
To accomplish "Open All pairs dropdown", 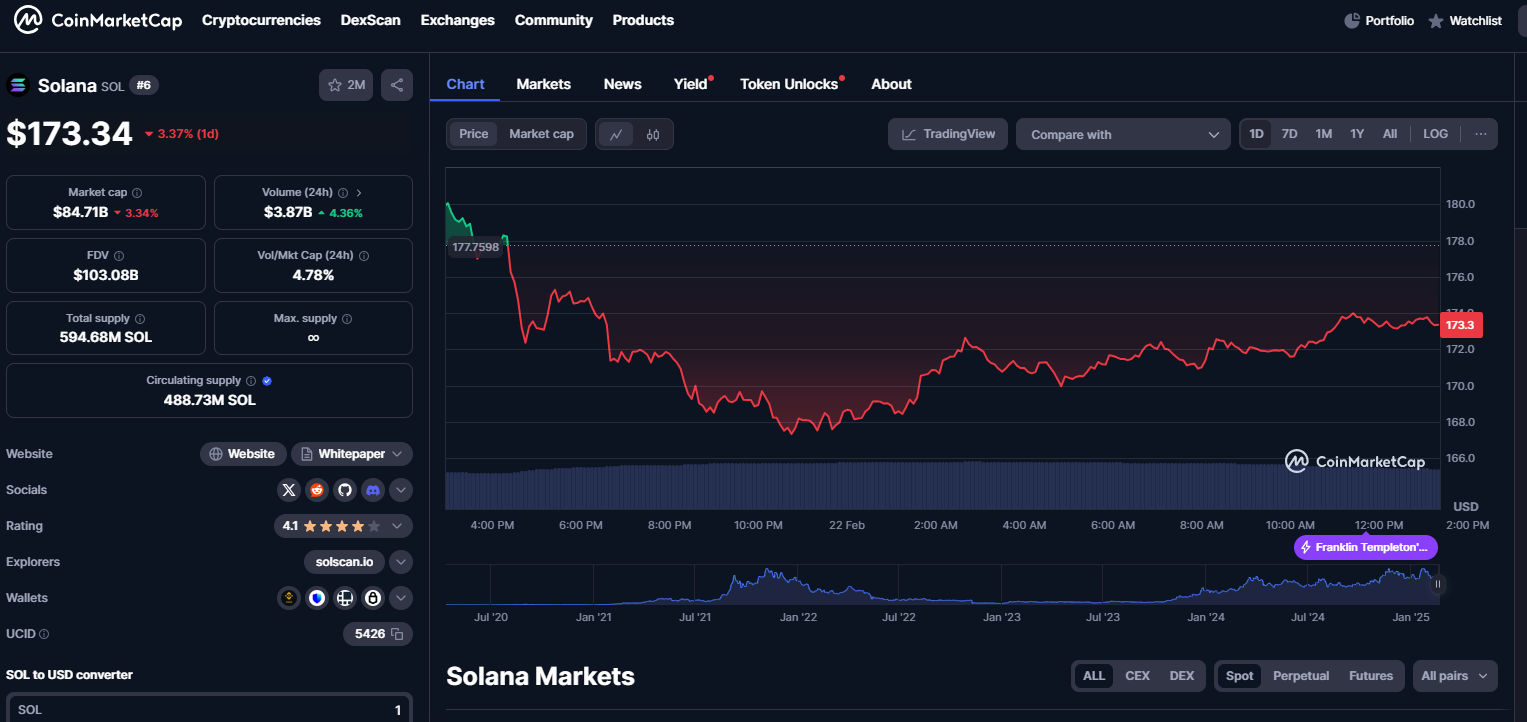I will coord(1455,676).
